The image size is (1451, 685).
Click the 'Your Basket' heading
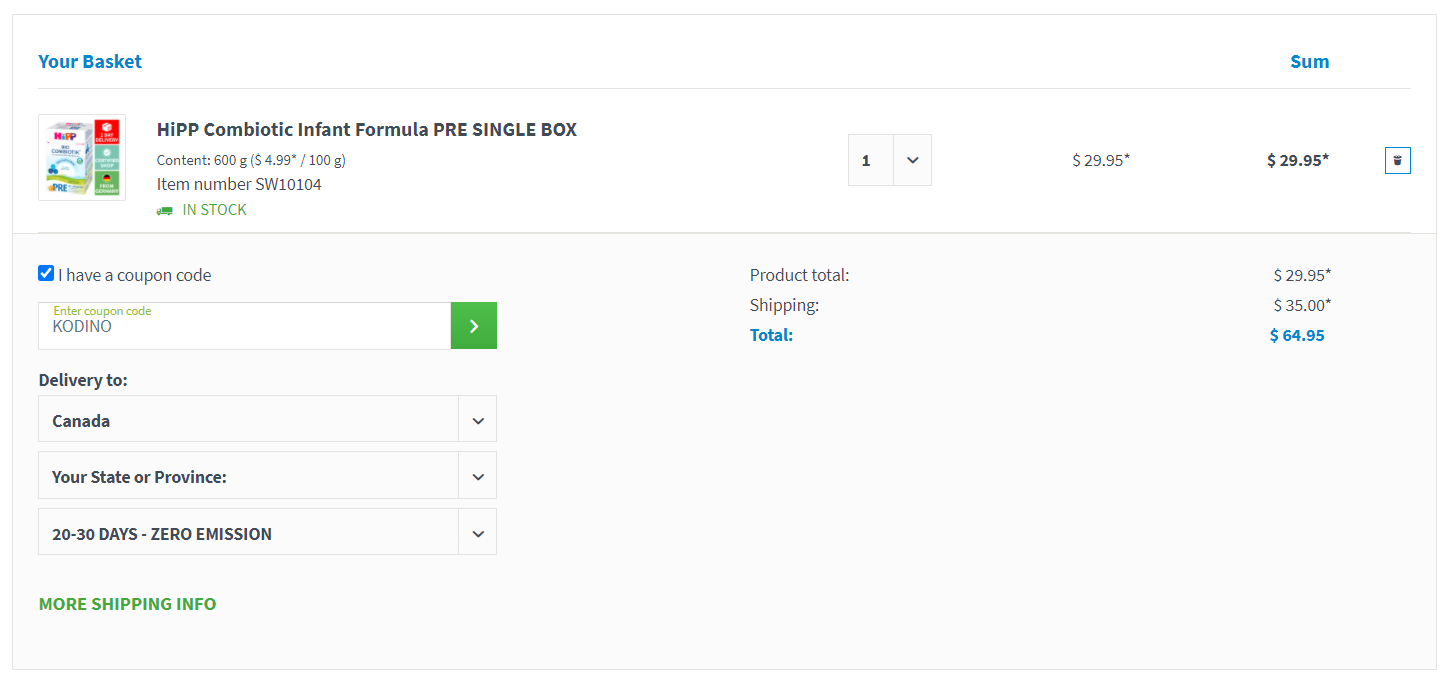90,61
